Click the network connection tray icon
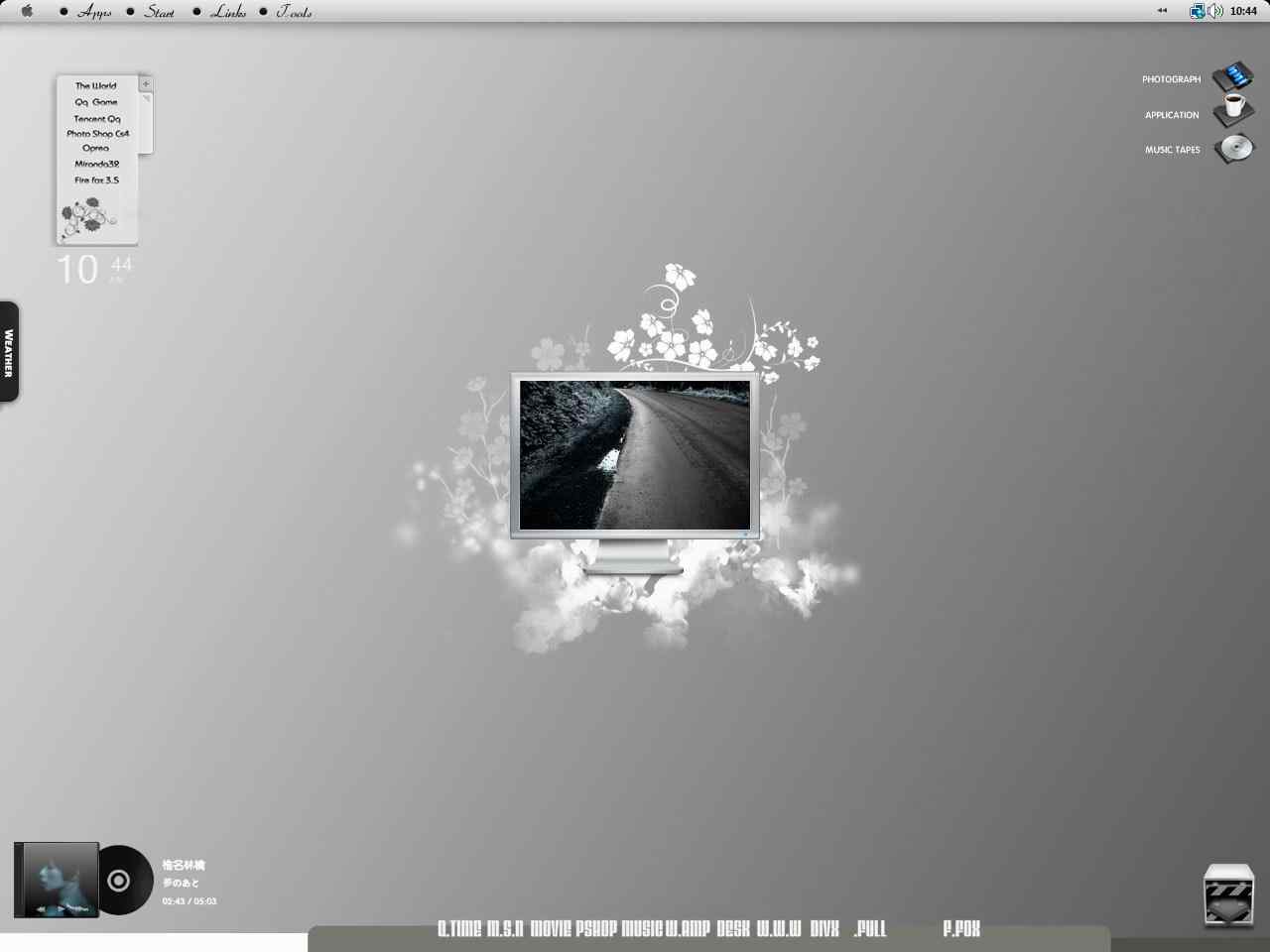This screenshot has width=1270, height=952. coord(1197,11)
